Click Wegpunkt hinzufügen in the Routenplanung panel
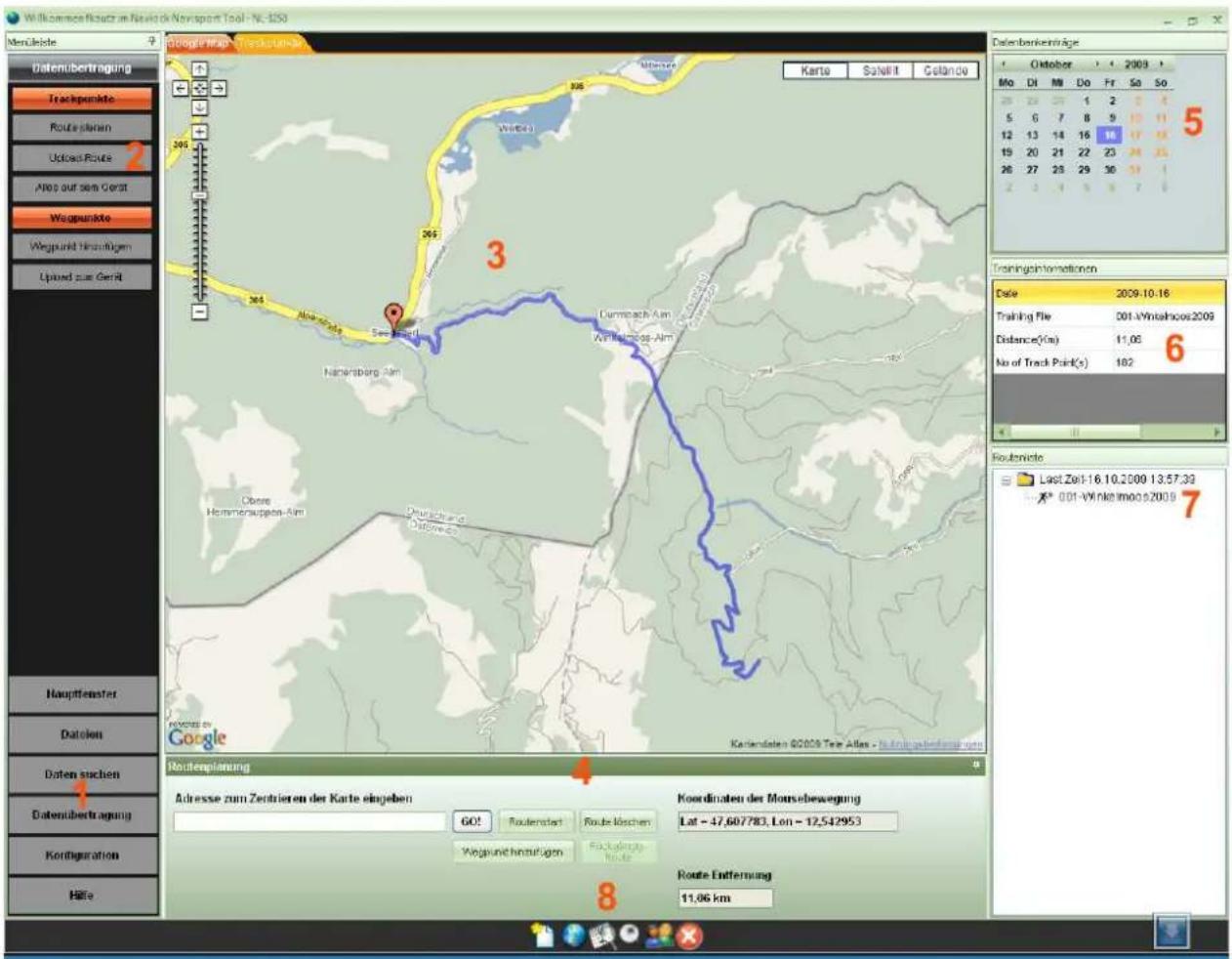 [513, 852]
